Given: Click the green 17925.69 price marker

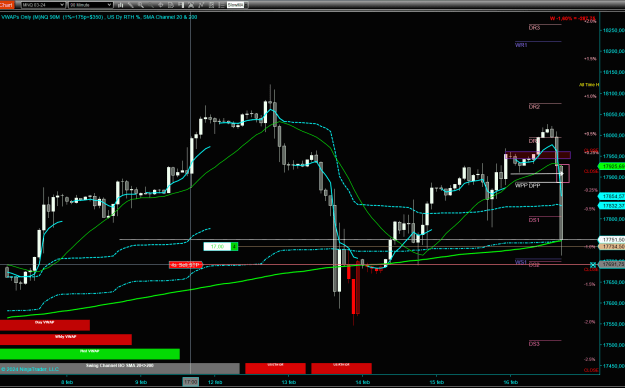Looking at the screenshot, I should (x=612, y=166).
